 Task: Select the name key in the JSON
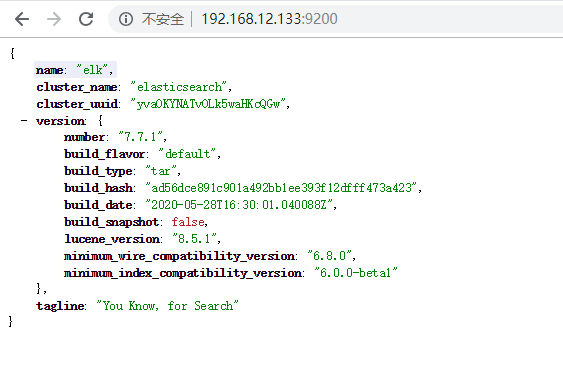50,70
